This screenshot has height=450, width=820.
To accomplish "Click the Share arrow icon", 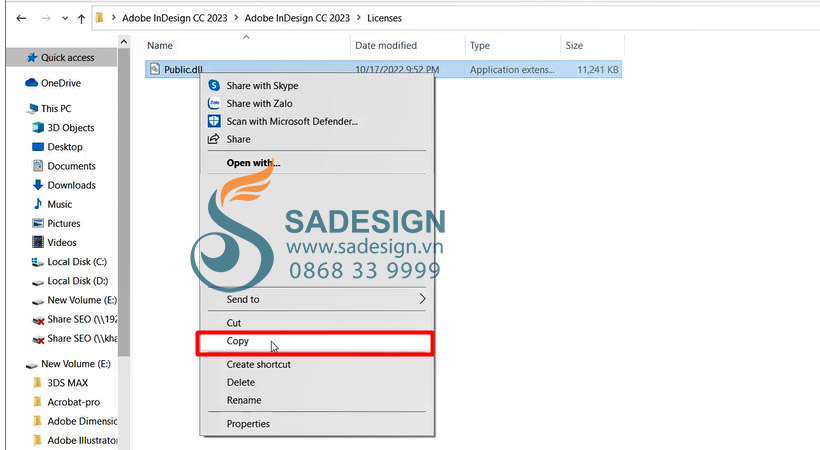I will pos(213,139).
